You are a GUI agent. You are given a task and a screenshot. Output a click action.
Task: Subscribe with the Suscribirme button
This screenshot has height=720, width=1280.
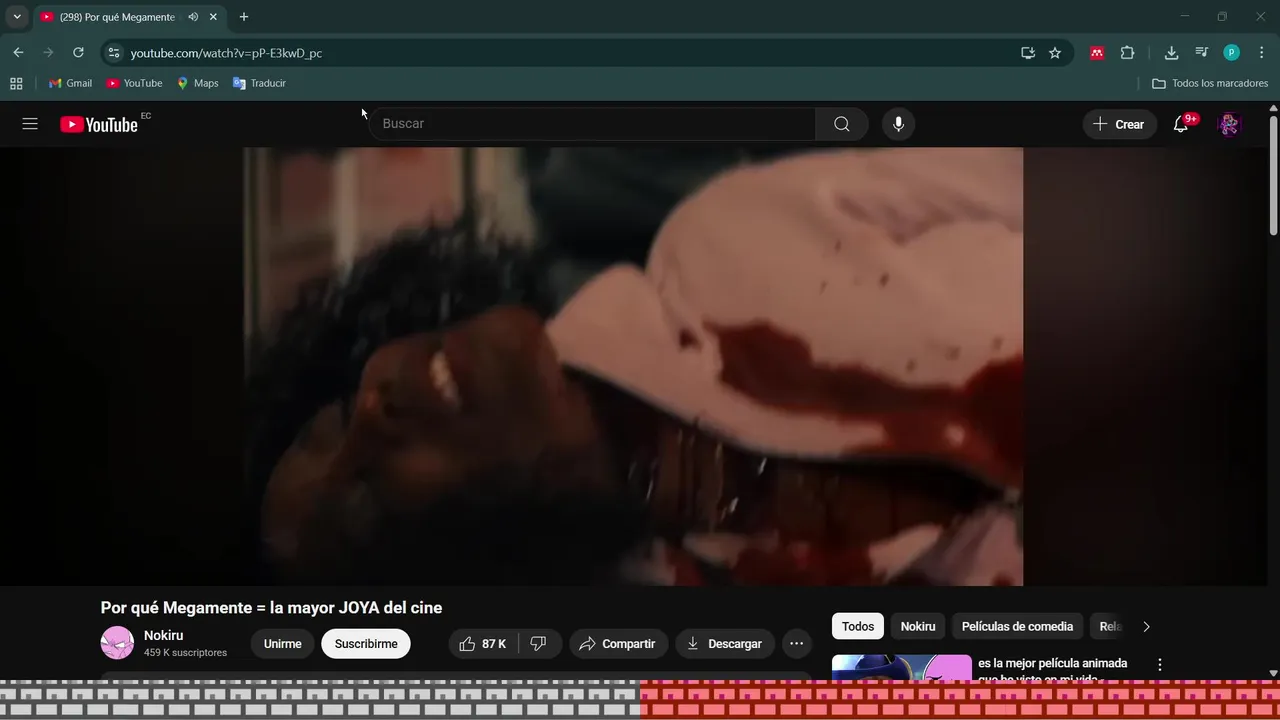pyautogui.click(x=366, y=644)
